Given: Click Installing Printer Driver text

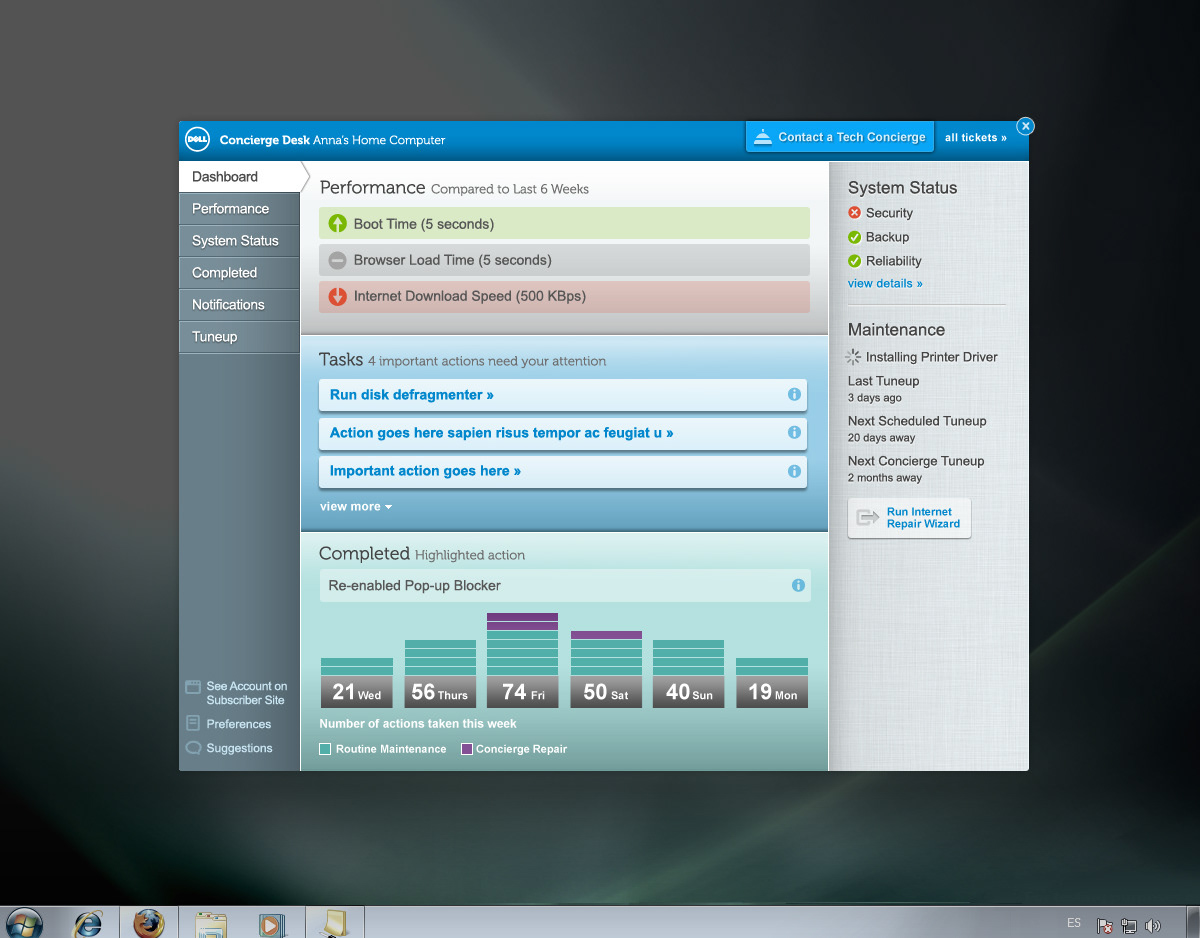Looking at the screenshot, I should (x=932, y=357).
